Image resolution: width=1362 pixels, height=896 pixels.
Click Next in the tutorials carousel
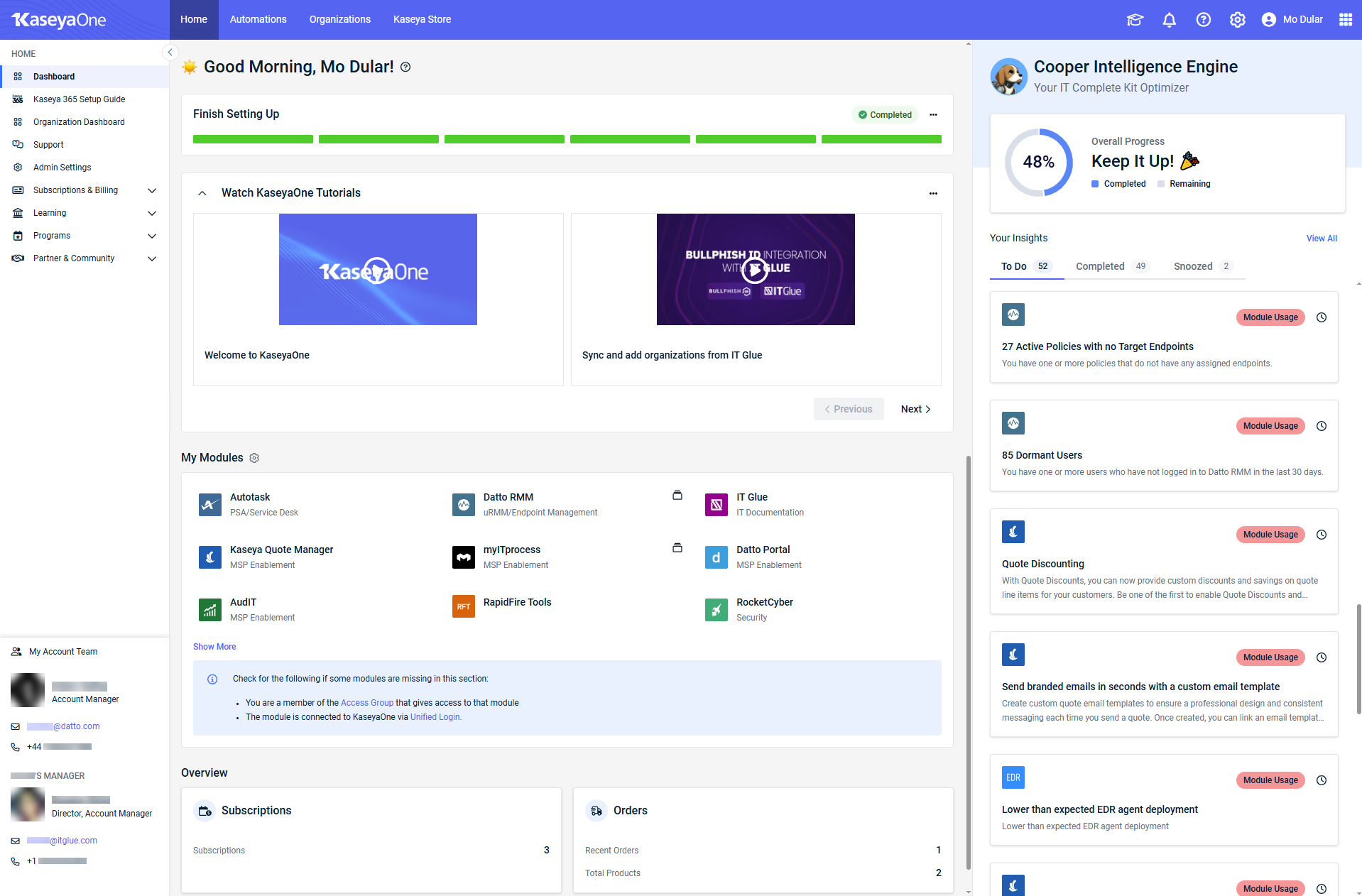pyautogui.click(x=915, y=409)
